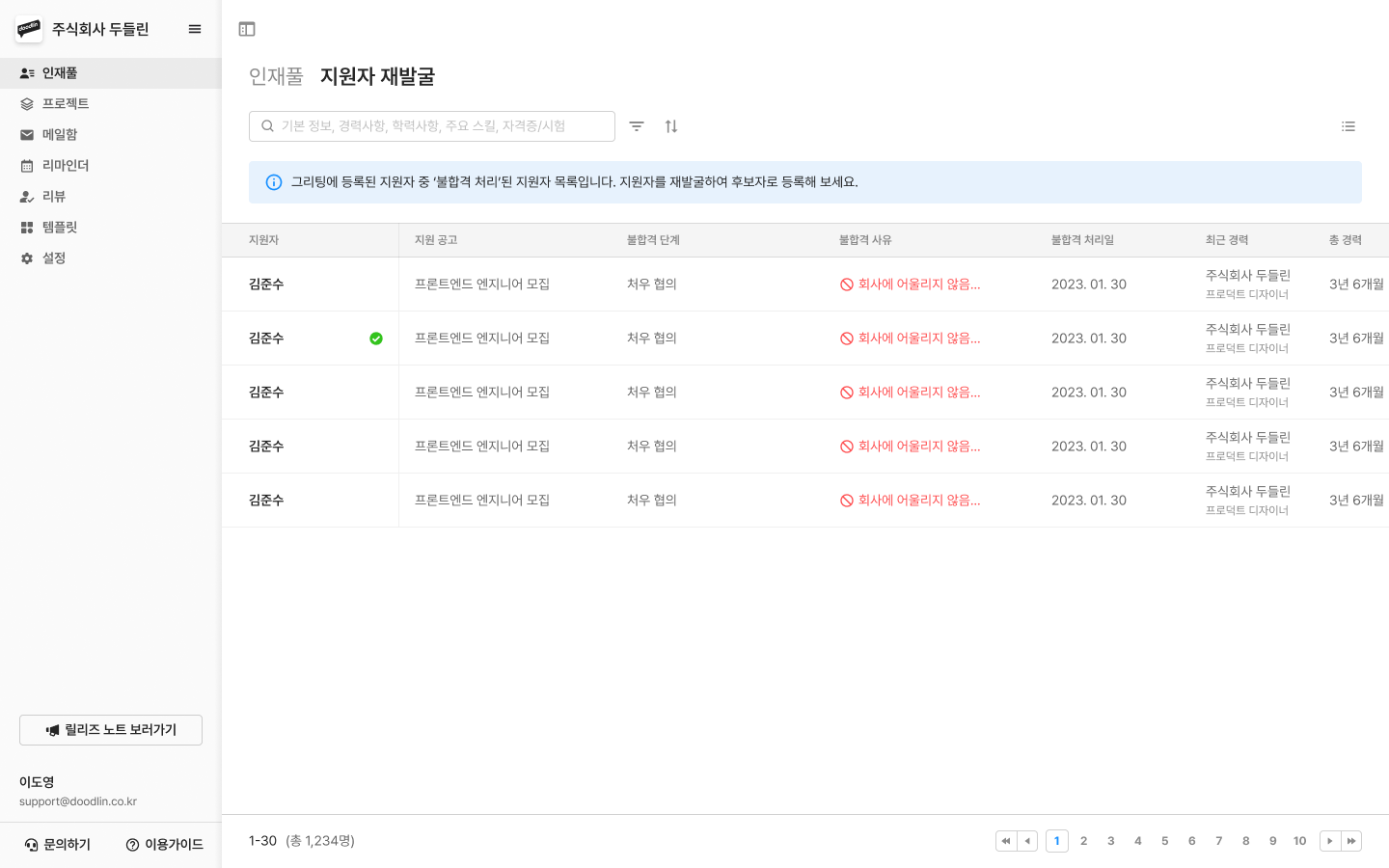Switch to the 인재풀 tab heading
This screenshot has height=868, width=1389.
pyautogui.click(x=276, y=76)
